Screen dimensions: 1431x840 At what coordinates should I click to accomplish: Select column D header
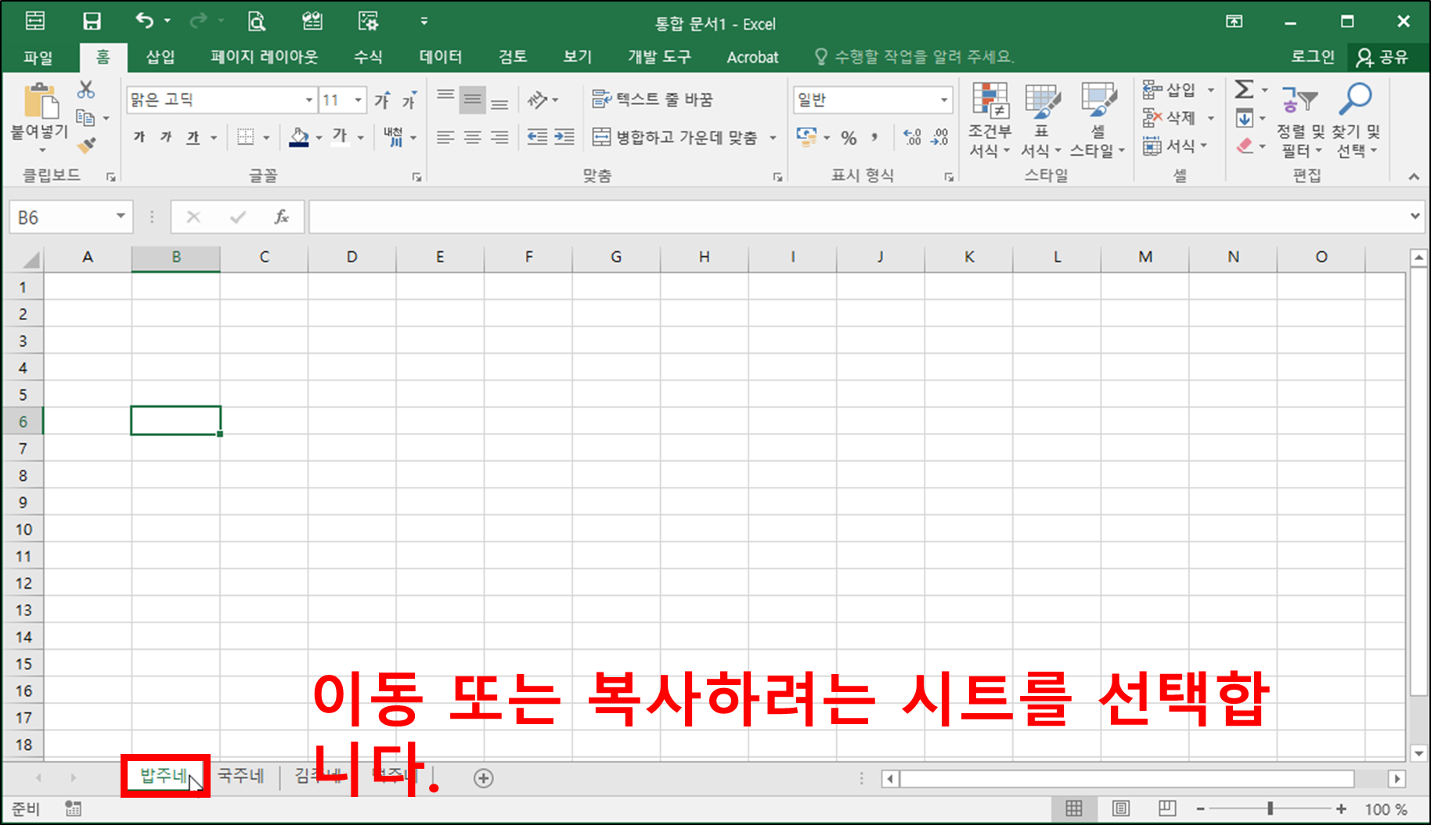(x=351, y=257)
